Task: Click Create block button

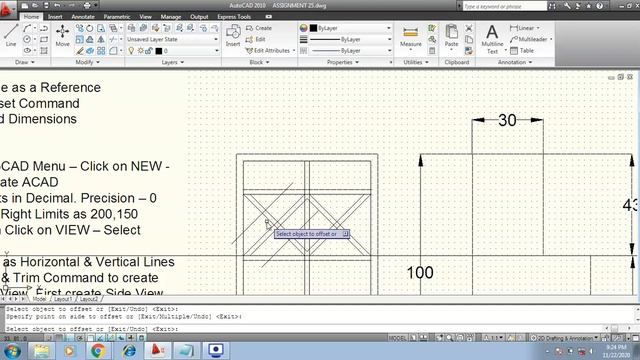Action: (259, 28)
